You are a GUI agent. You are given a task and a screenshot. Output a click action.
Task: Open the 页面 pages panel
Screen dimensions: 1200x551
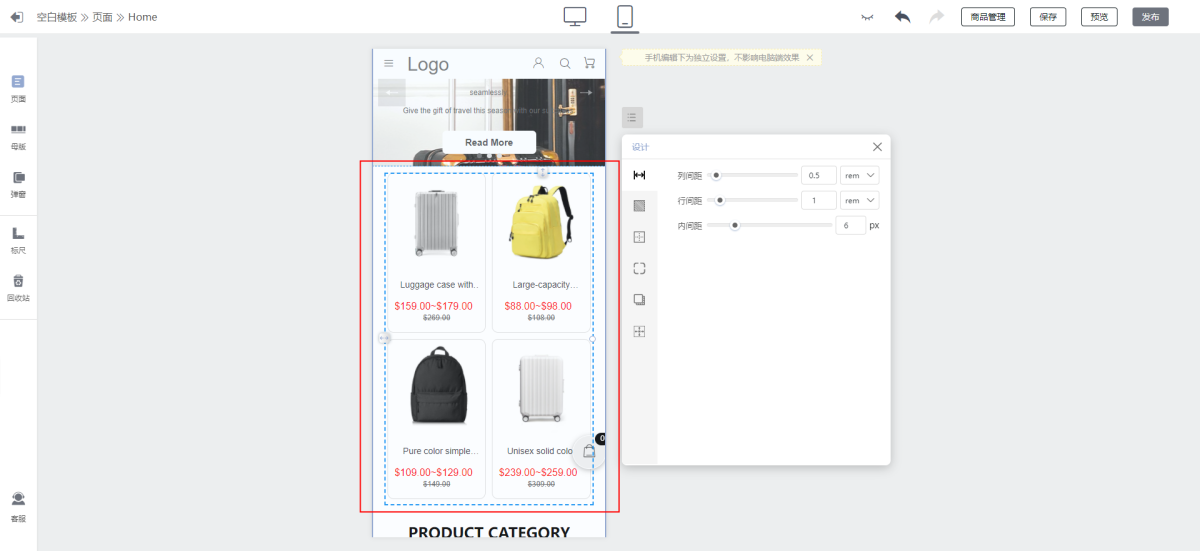[18, 88]
